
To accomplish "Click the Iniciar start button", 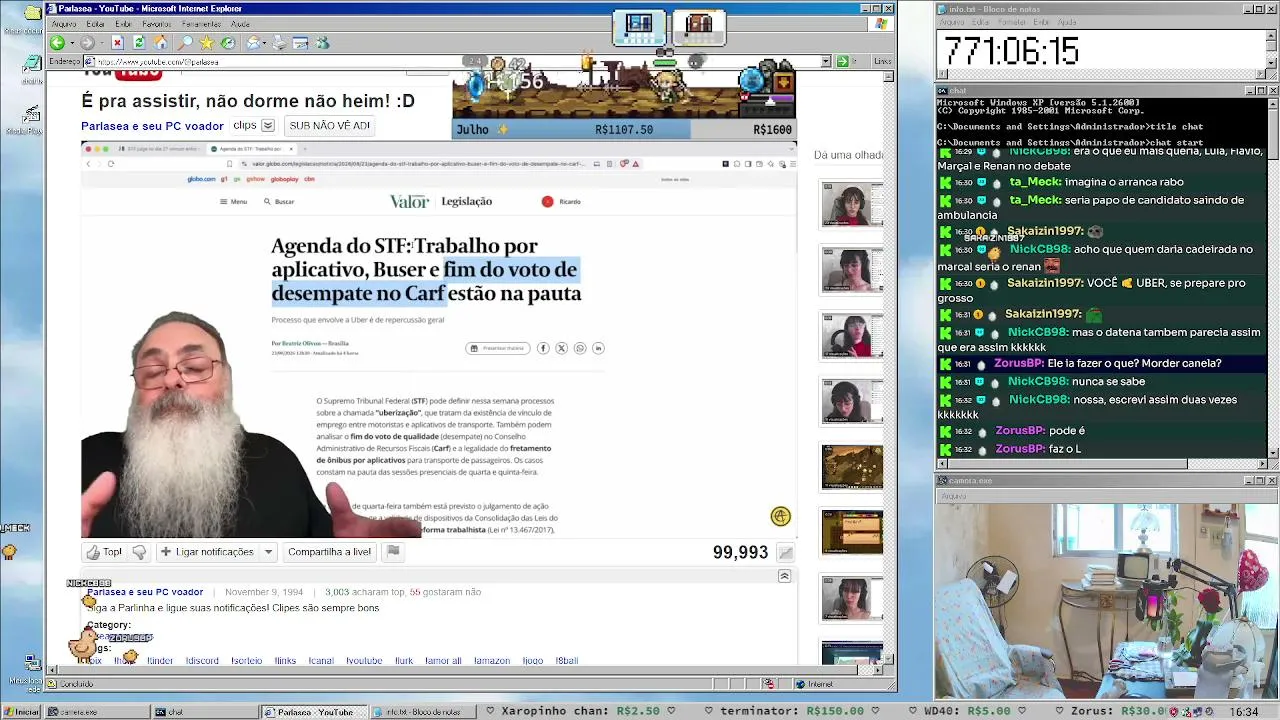I will (x=22, y=712).
